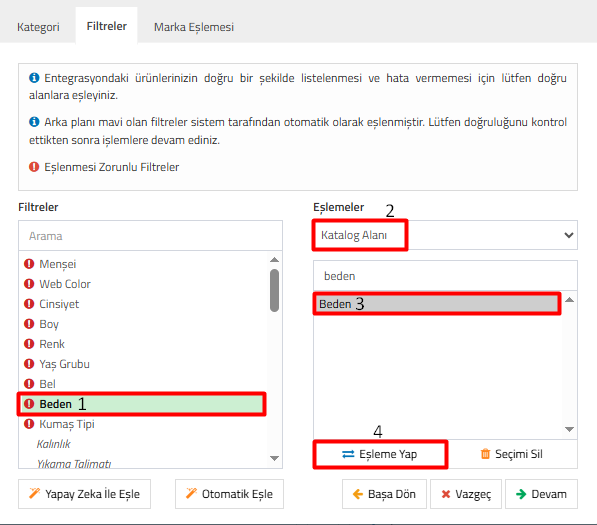Click the red required icon beside Menşei
The height and width of the screenshot is (525, 597).
(29, 263)
